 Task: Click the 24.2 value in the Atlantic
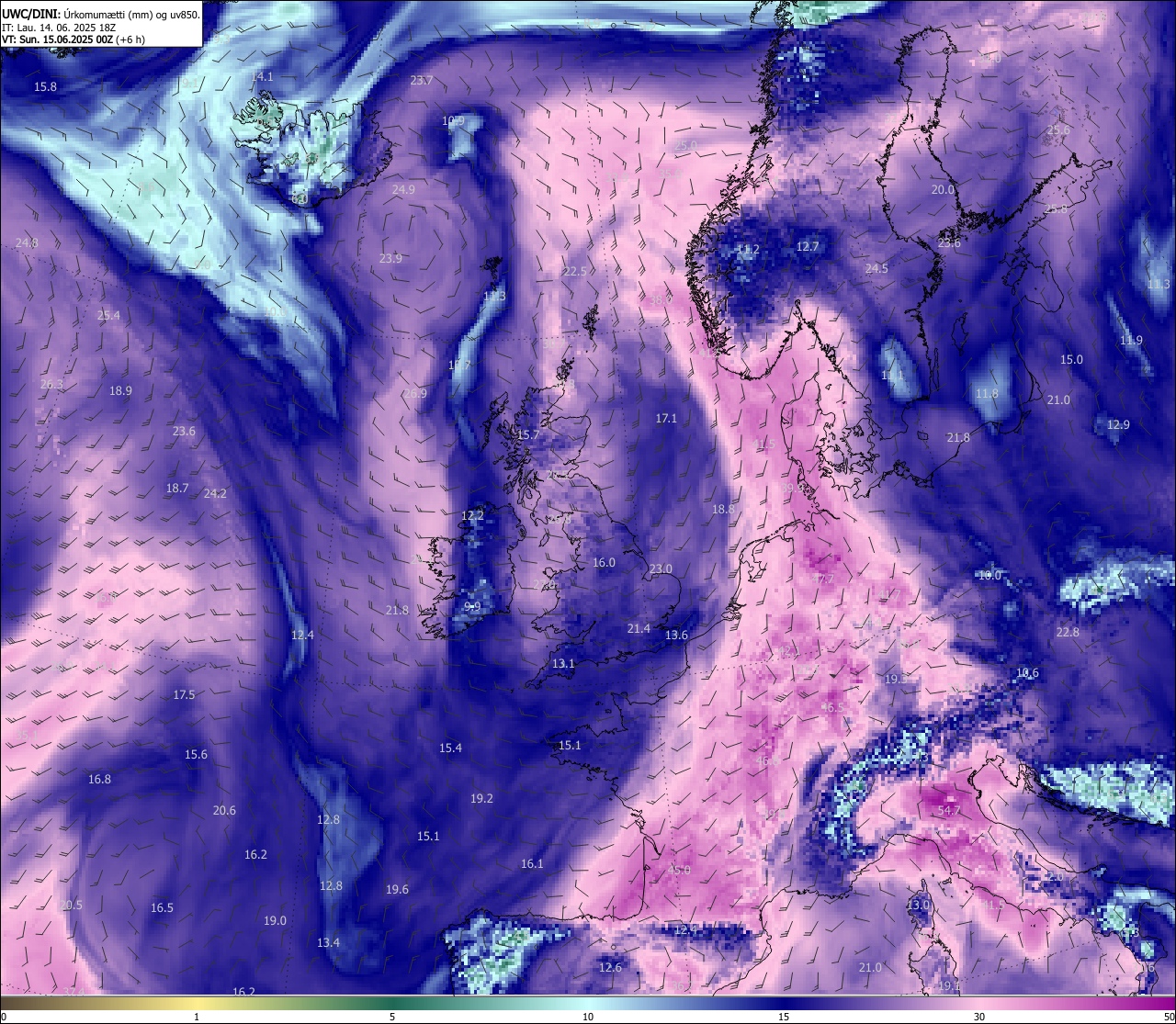(215, 494)
